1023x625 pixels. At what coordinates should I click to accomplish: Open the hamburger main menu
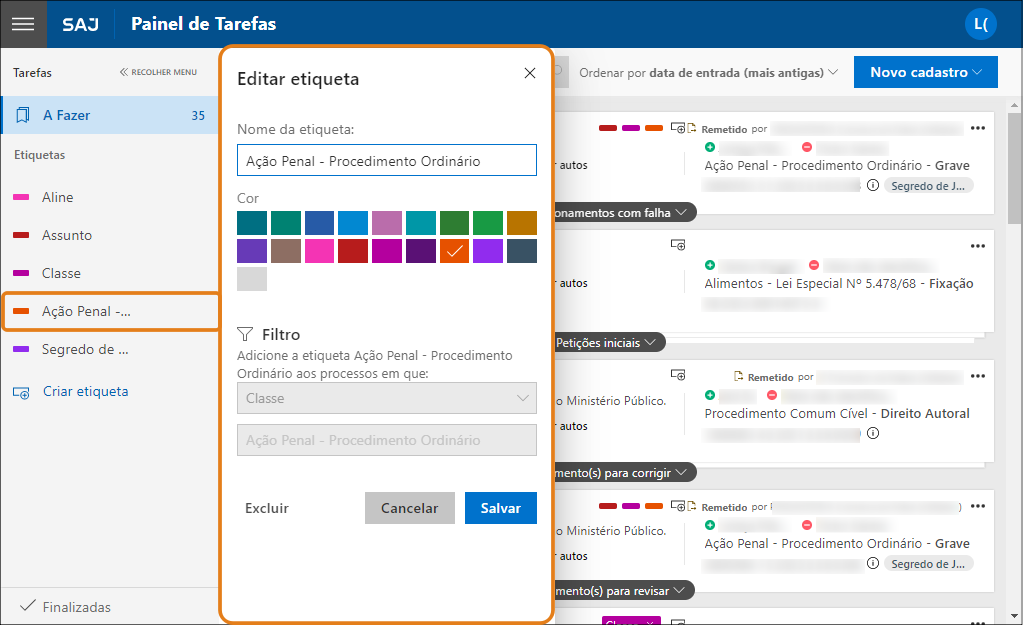pyautogui.click(x=22, y=24)
